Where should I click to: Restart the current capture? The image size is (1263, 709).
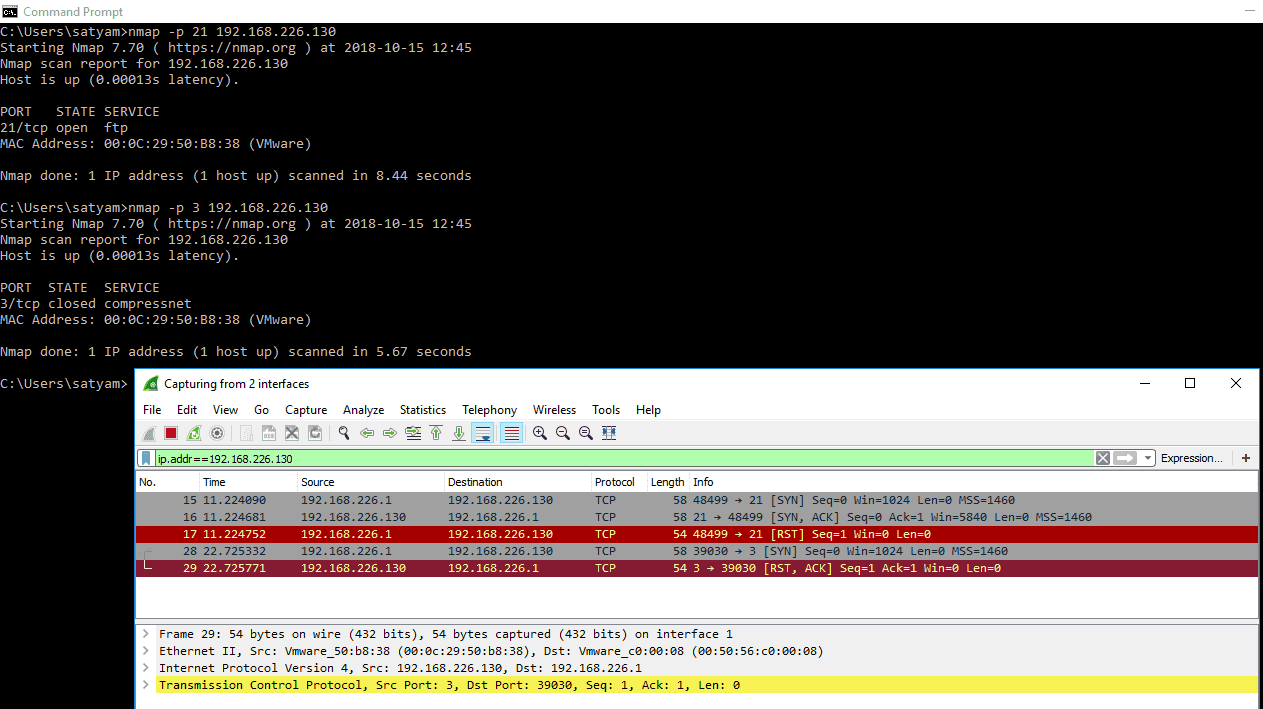(x=193, y=432)
